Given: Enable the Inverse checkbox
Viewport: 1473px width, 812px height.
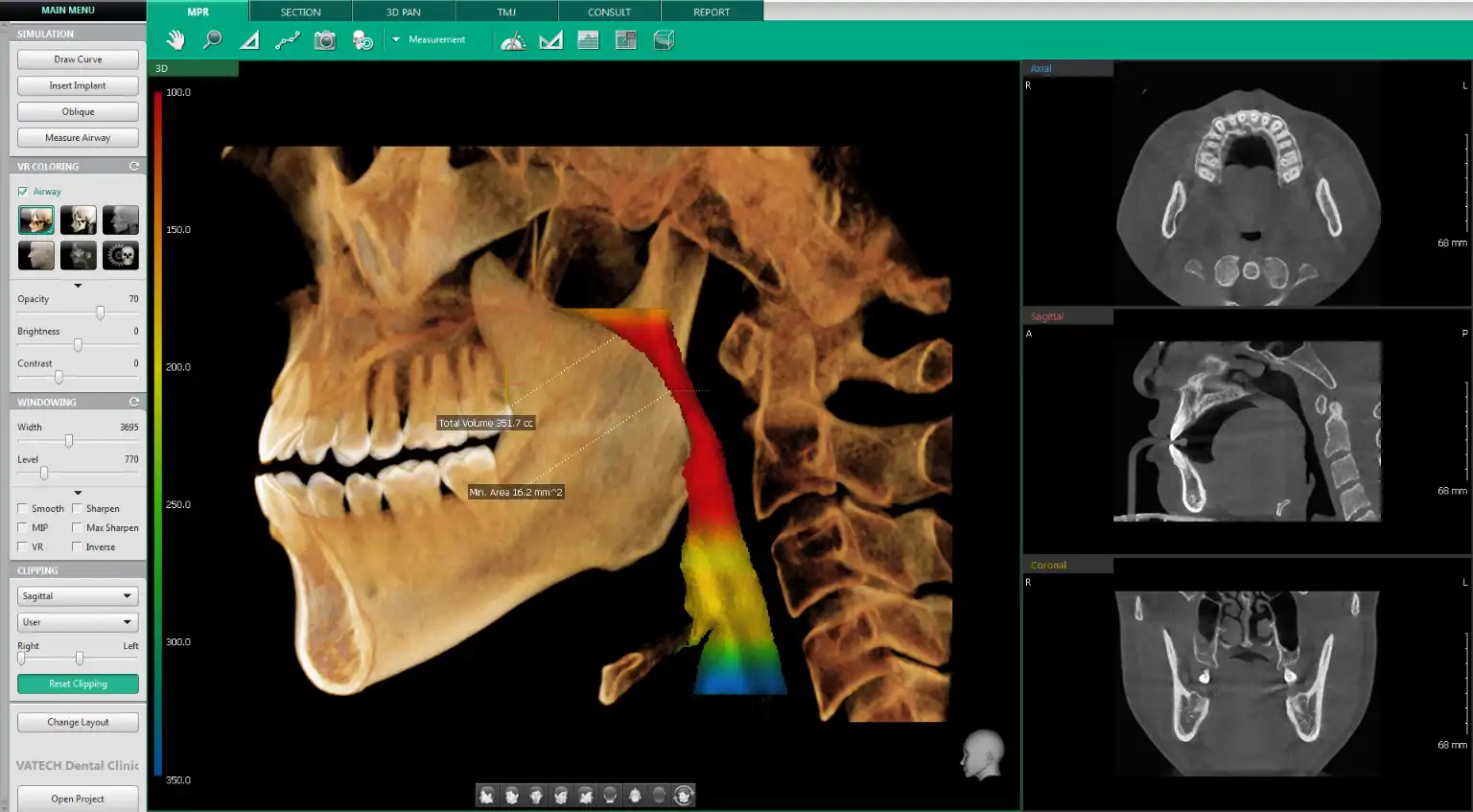Looking at the screenshot, I should (78, 547).
